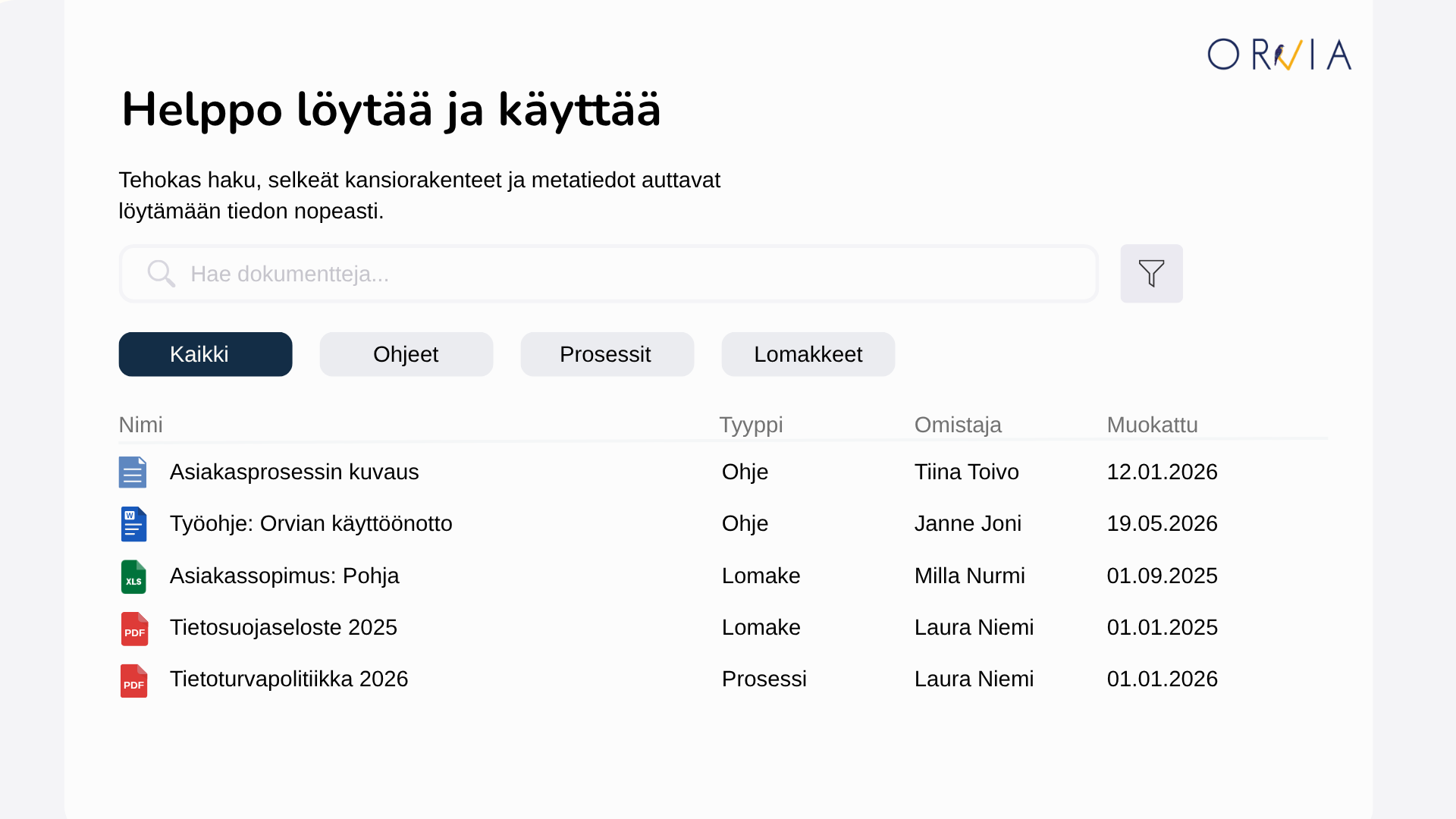Click the PDF icon for Tietoturvapolitiikka 2026
Viewport: 1456px width, 819px height.
133,680
